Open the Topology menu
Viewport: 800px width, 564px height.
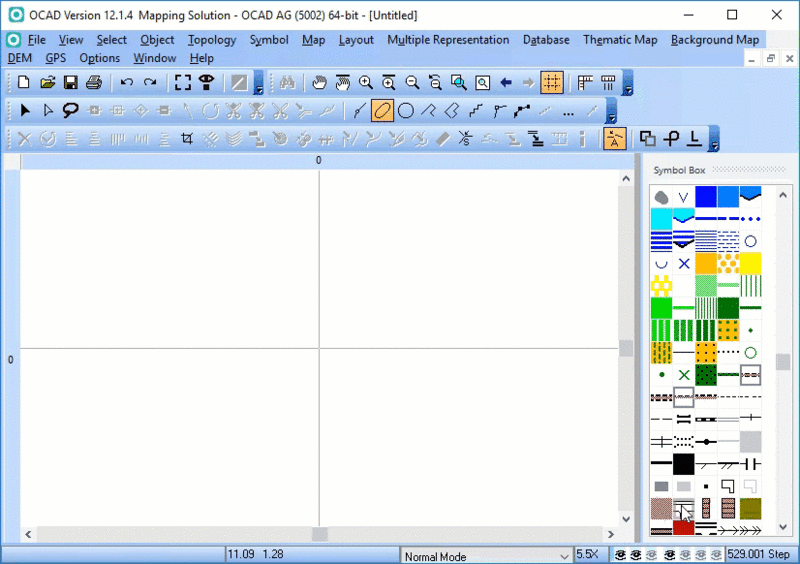click(x=212, y=40)
